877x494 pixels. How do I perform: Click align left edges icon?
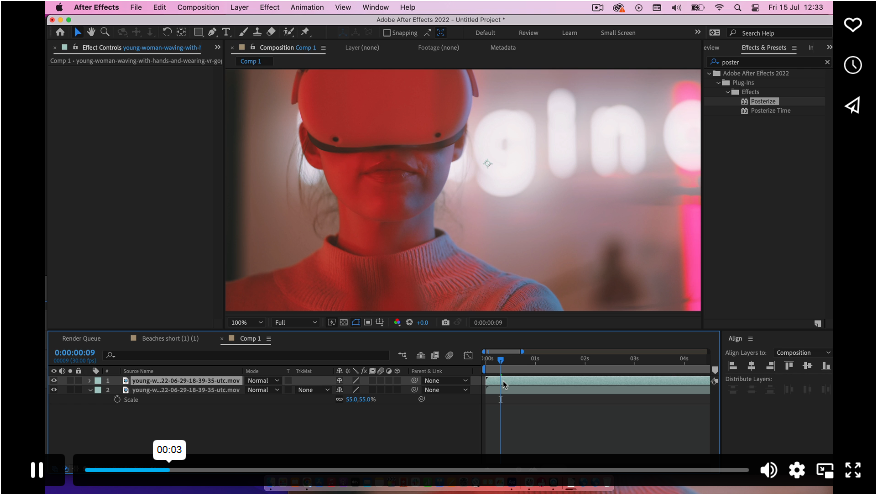(x=733, y=366)
